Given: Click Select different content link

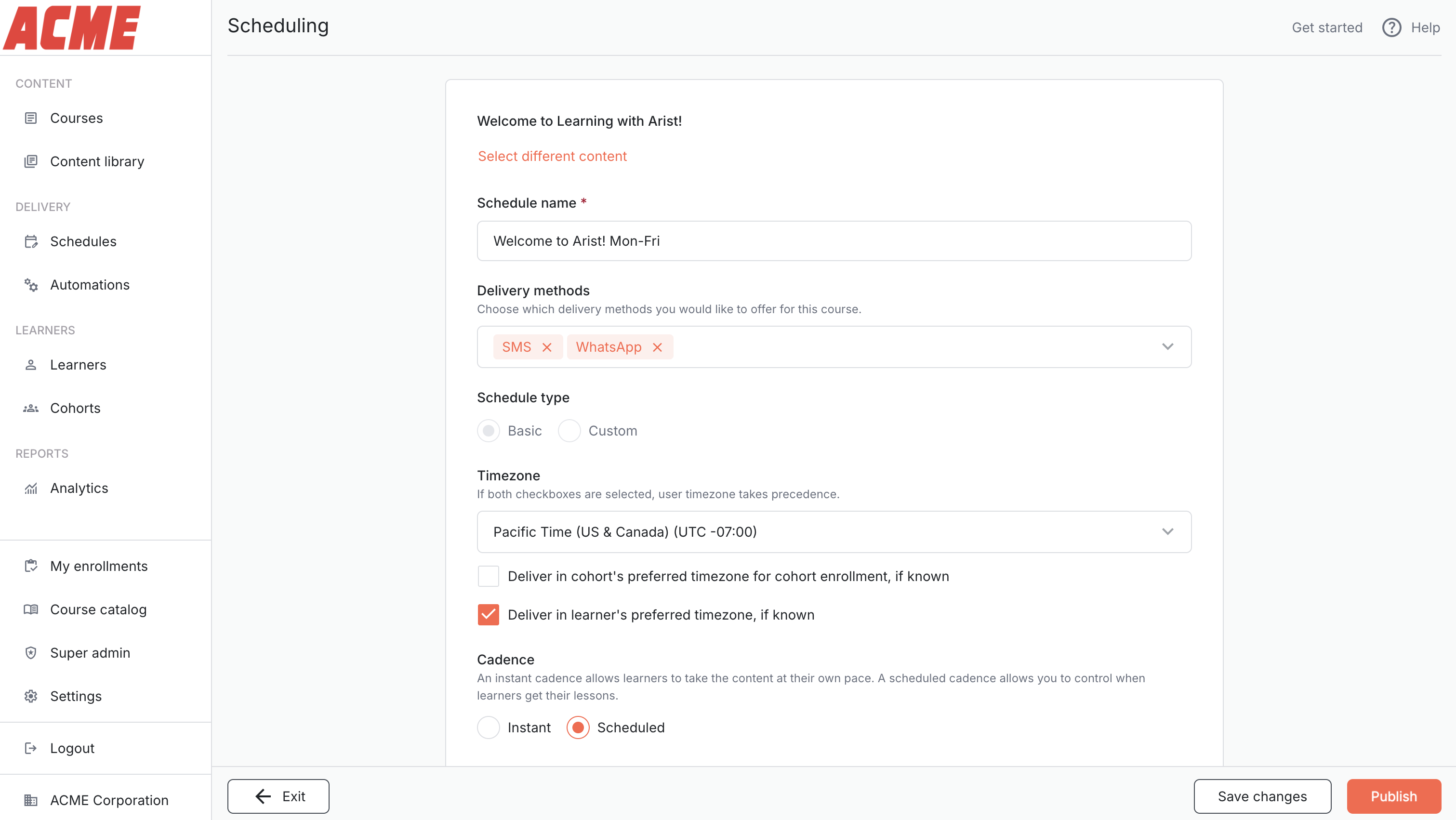Looking at the screenshot, I should 552,156.
